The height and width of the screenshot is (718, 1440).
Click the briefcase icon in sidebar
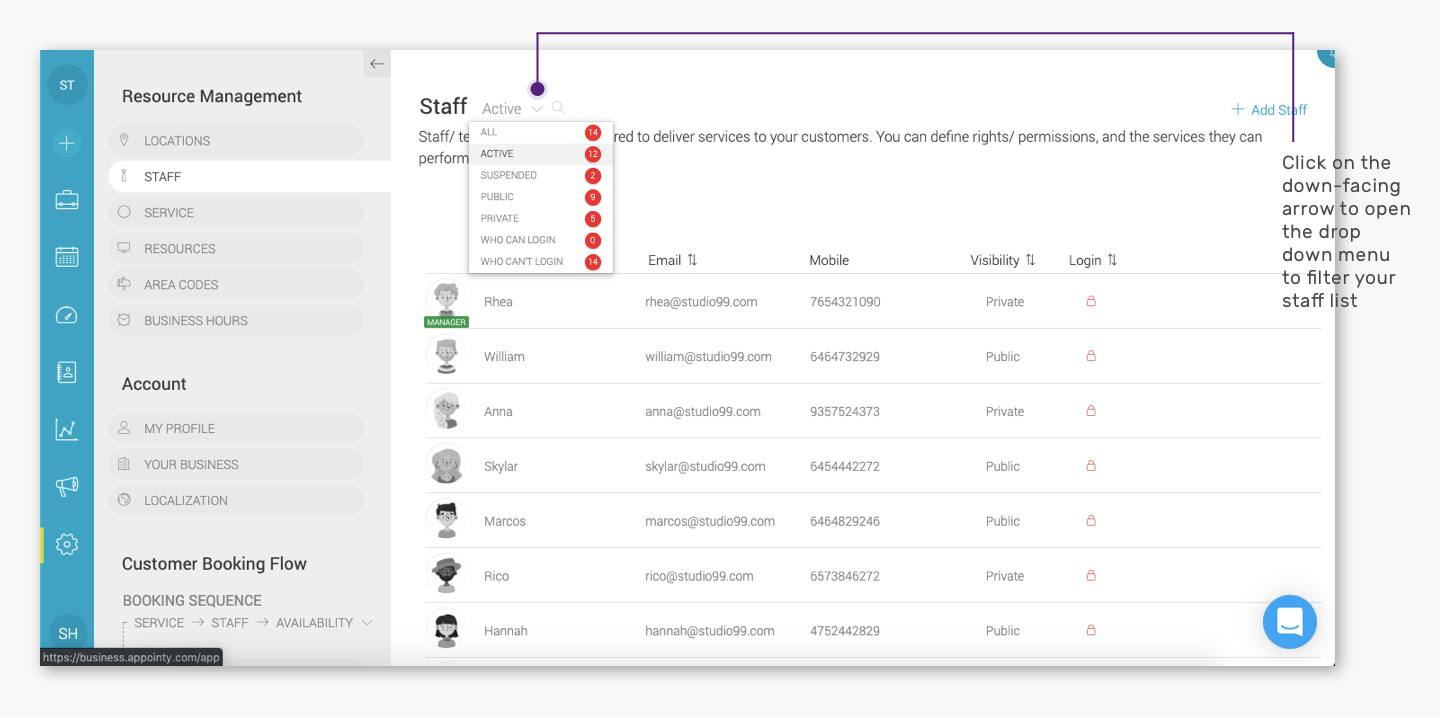point(67,200)
